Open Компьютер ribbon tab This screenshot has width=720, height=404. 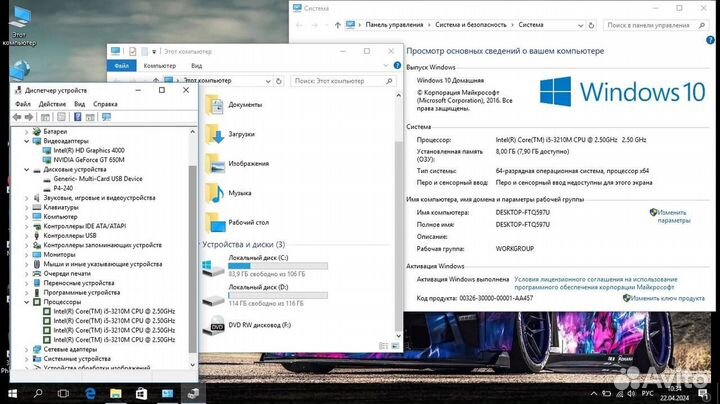tap(160, 66)
